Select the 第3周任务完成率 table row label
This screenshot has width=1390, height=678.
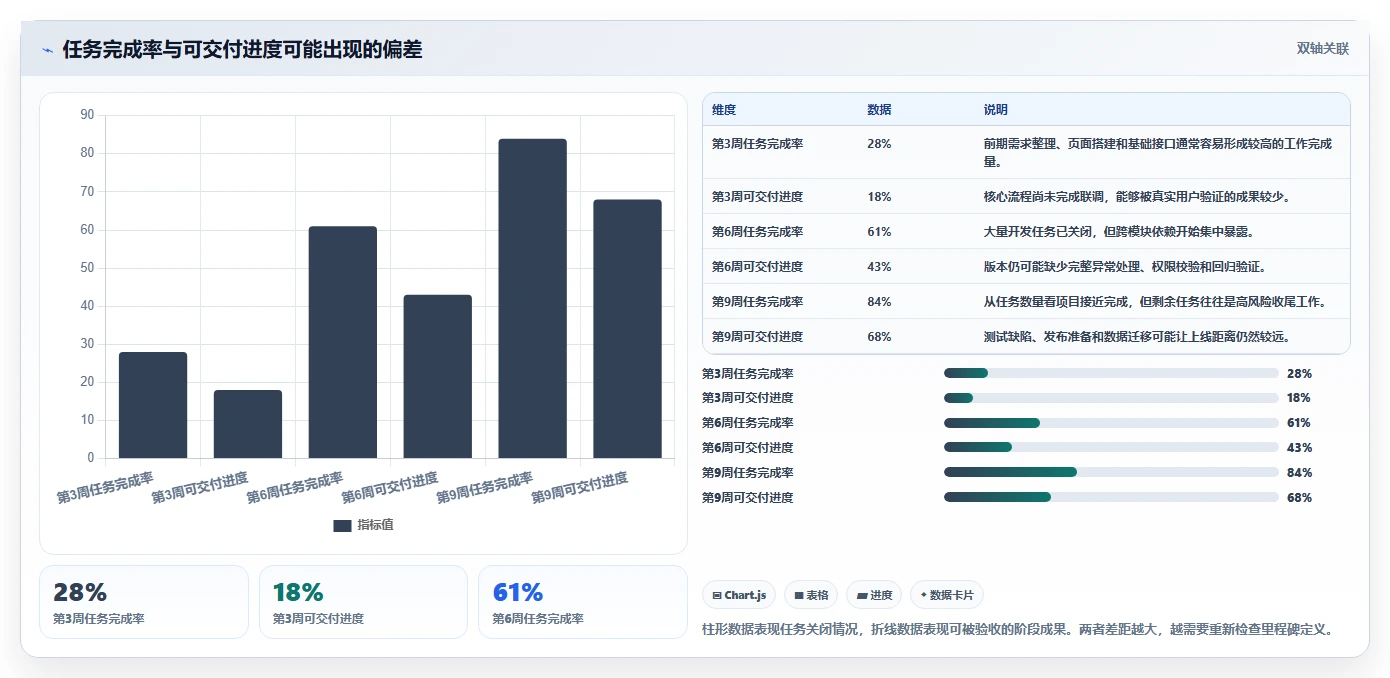[x=757, y=144]
